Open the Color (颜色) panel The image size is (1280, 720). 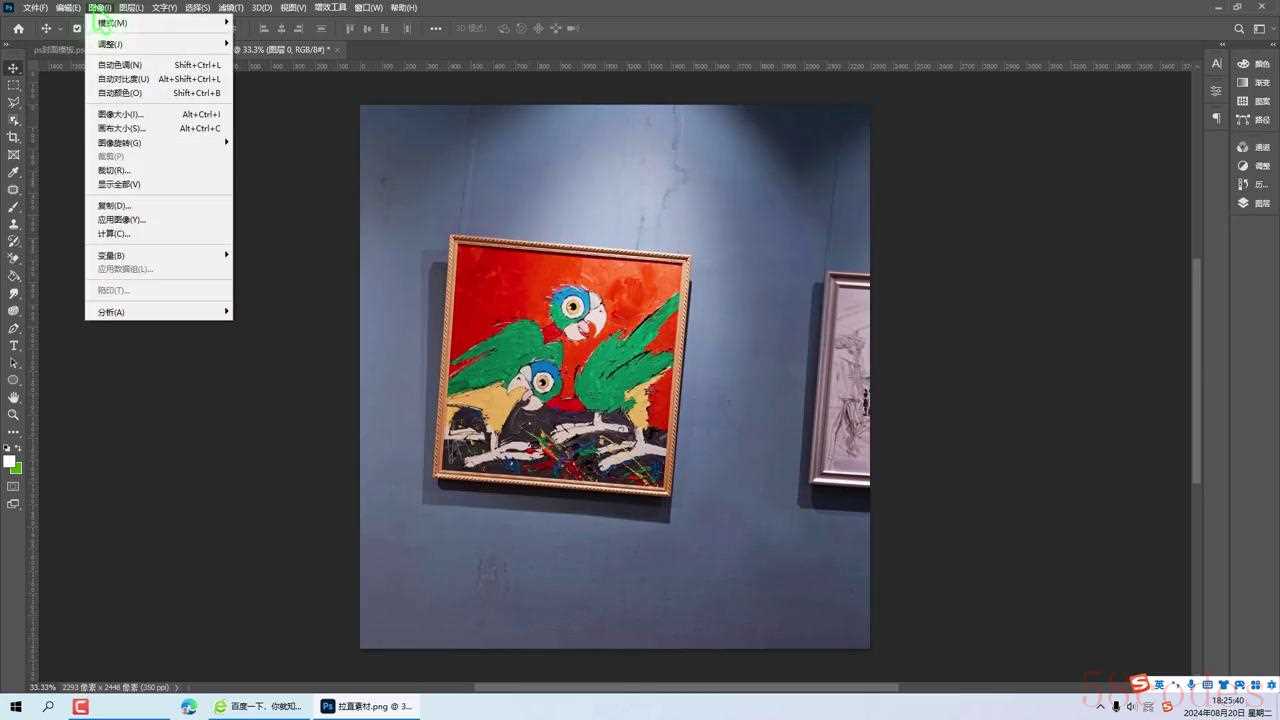pos(1253,64)
